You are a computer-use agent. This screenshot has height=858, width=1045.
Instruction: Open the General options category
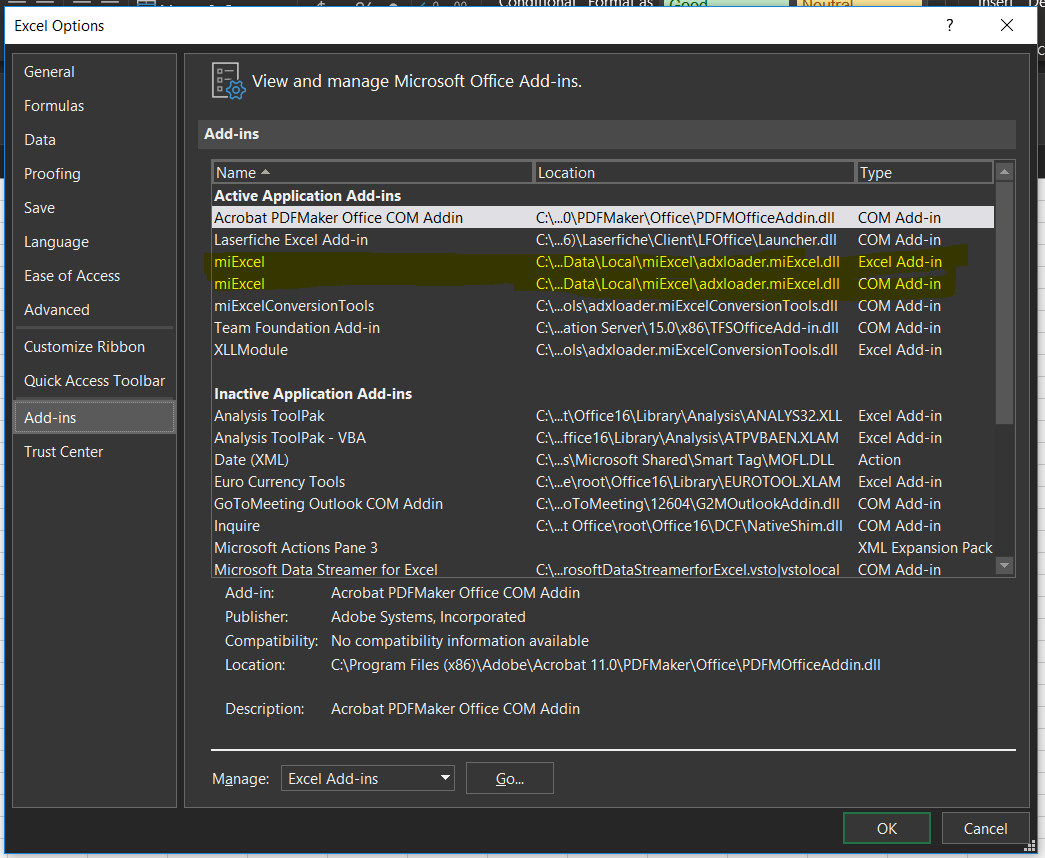pos(94,72)
